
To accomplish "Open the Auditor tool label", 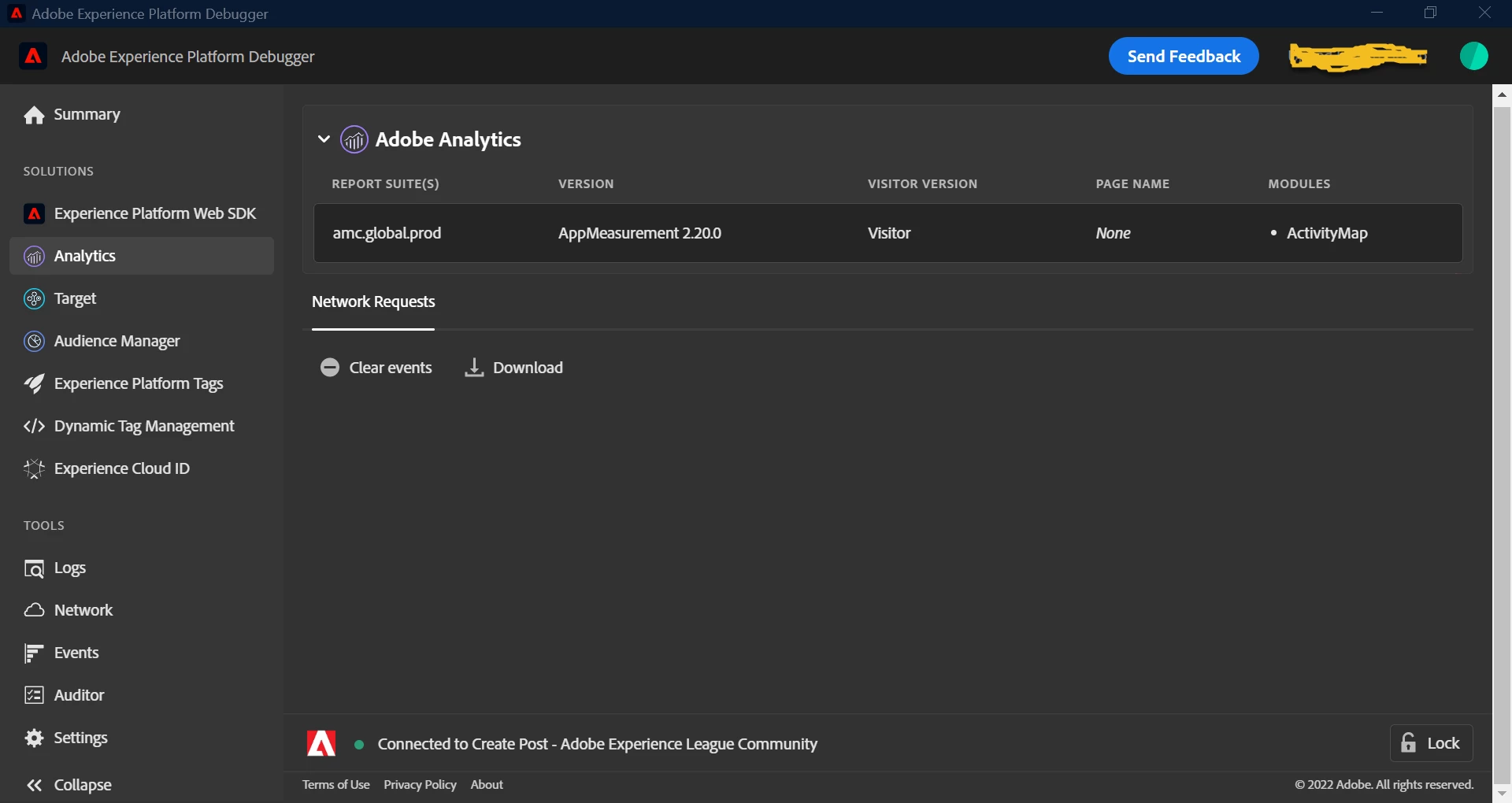I will tap(79, 695).
